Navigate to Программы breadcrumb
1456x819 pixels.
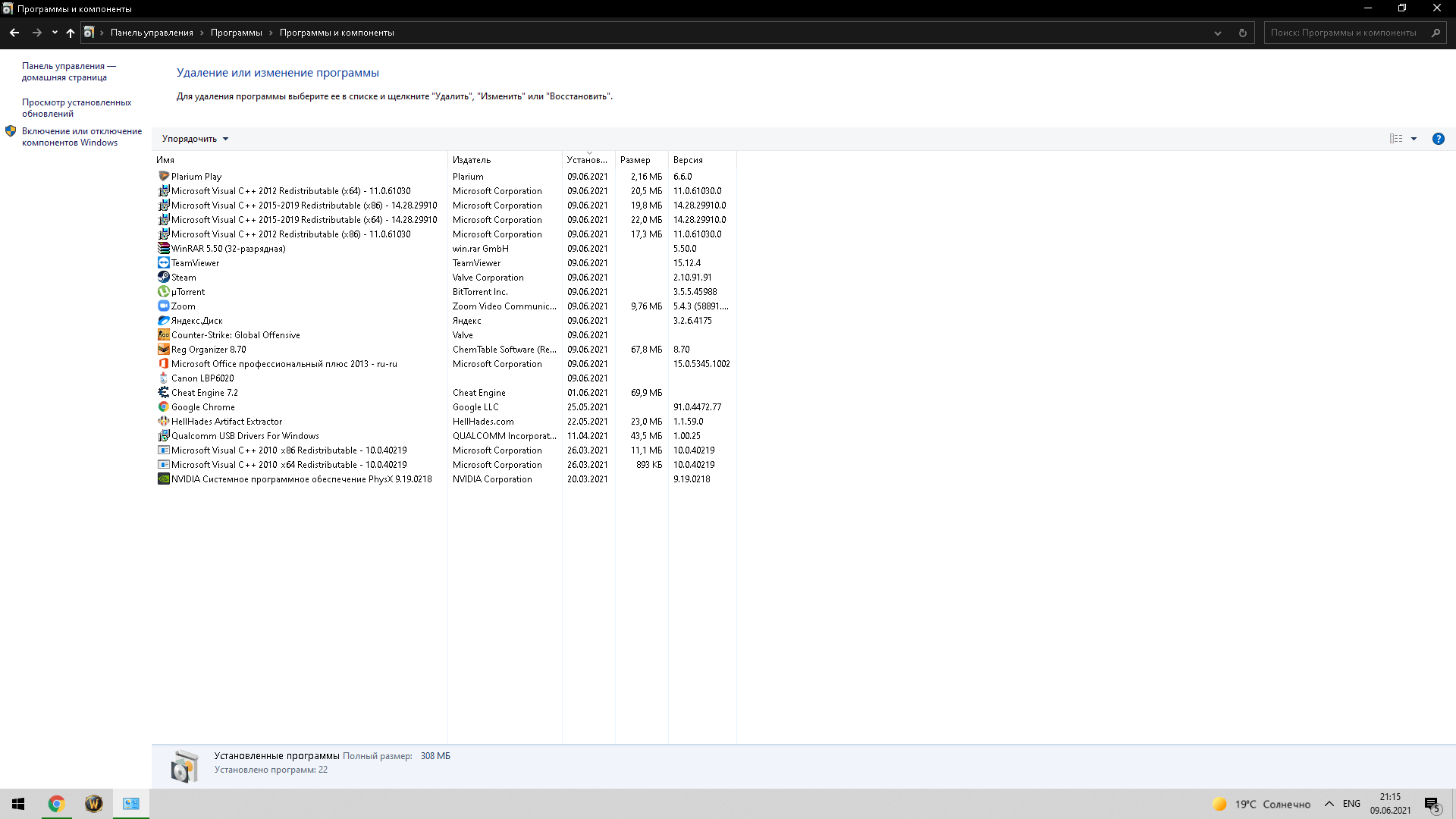point(237,33)
